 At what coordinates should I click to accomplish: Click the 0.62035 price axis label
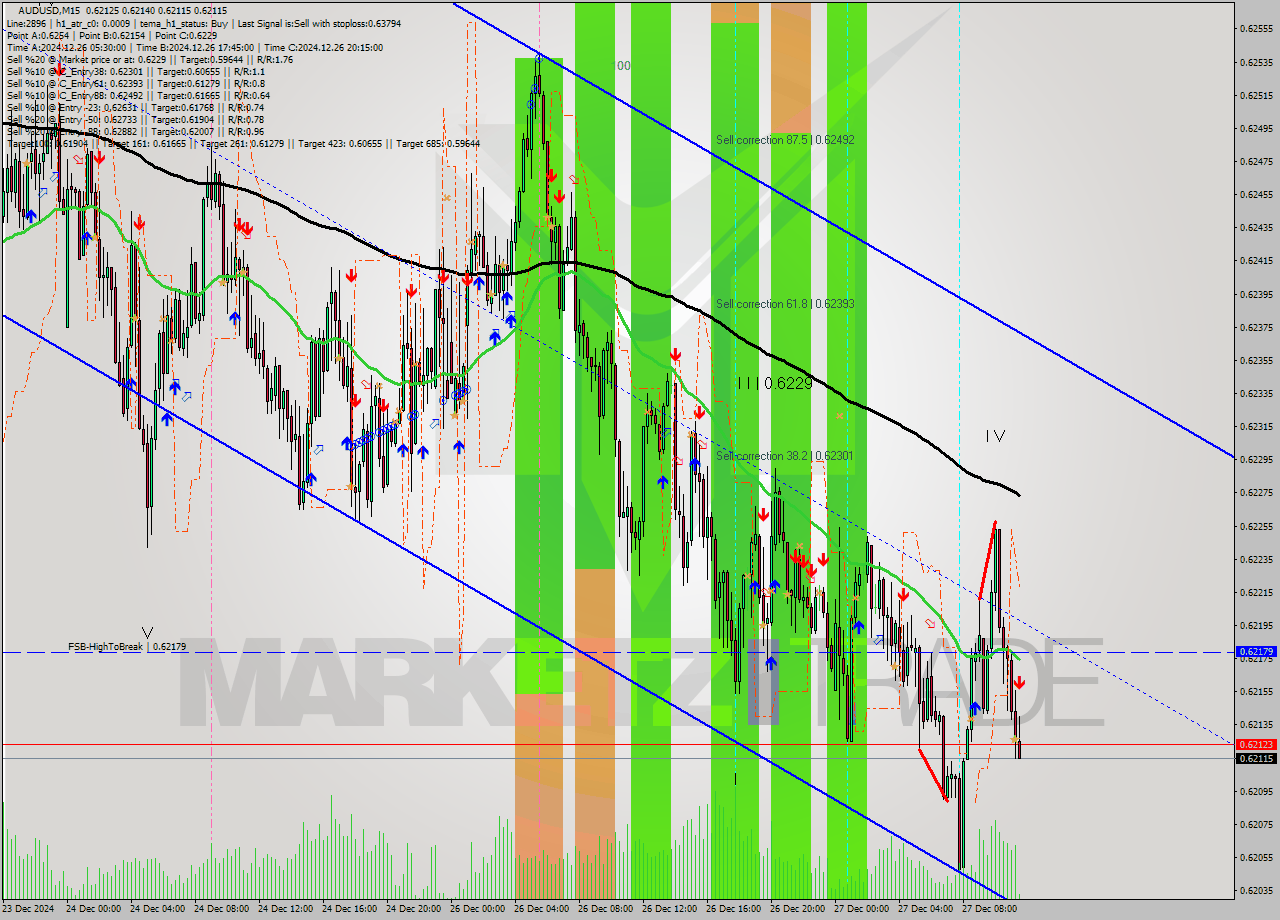click(1257, 890)
